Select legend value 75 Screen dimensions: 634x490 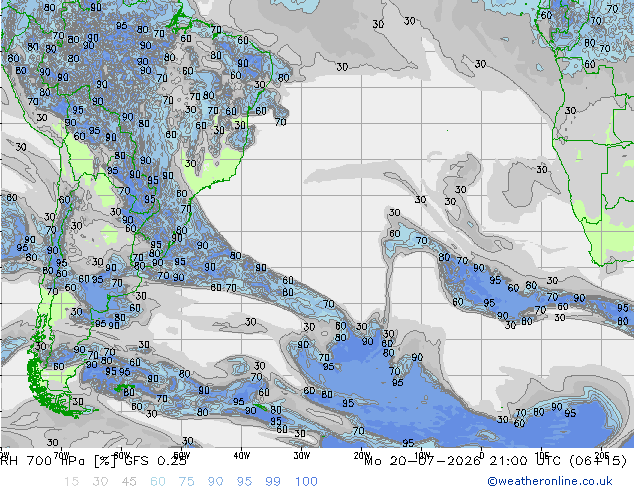tap(186, 482)
